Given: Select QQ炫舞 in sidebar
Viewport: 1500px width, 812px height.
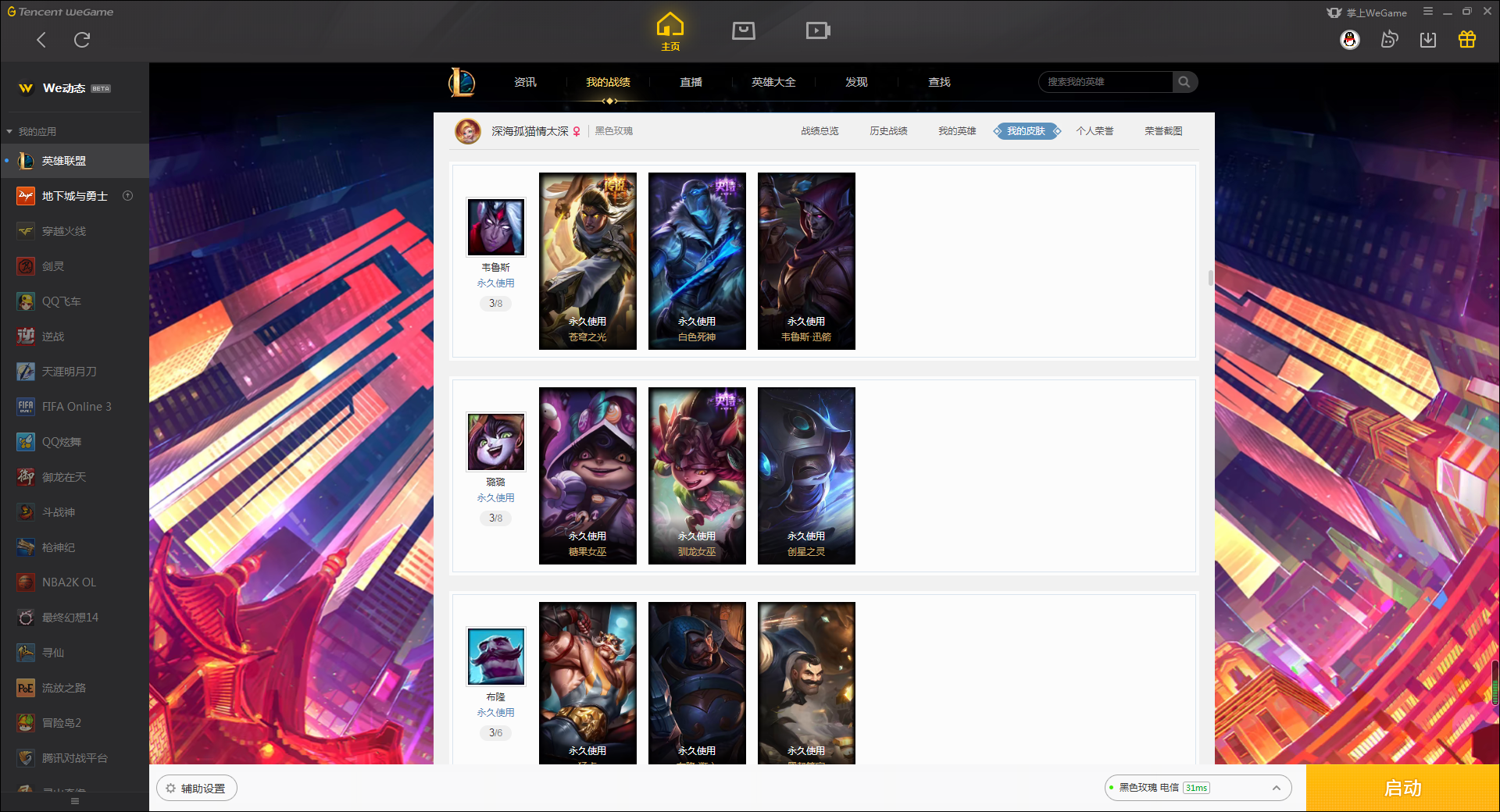Looking at the screenshot, I should point(74,442).
